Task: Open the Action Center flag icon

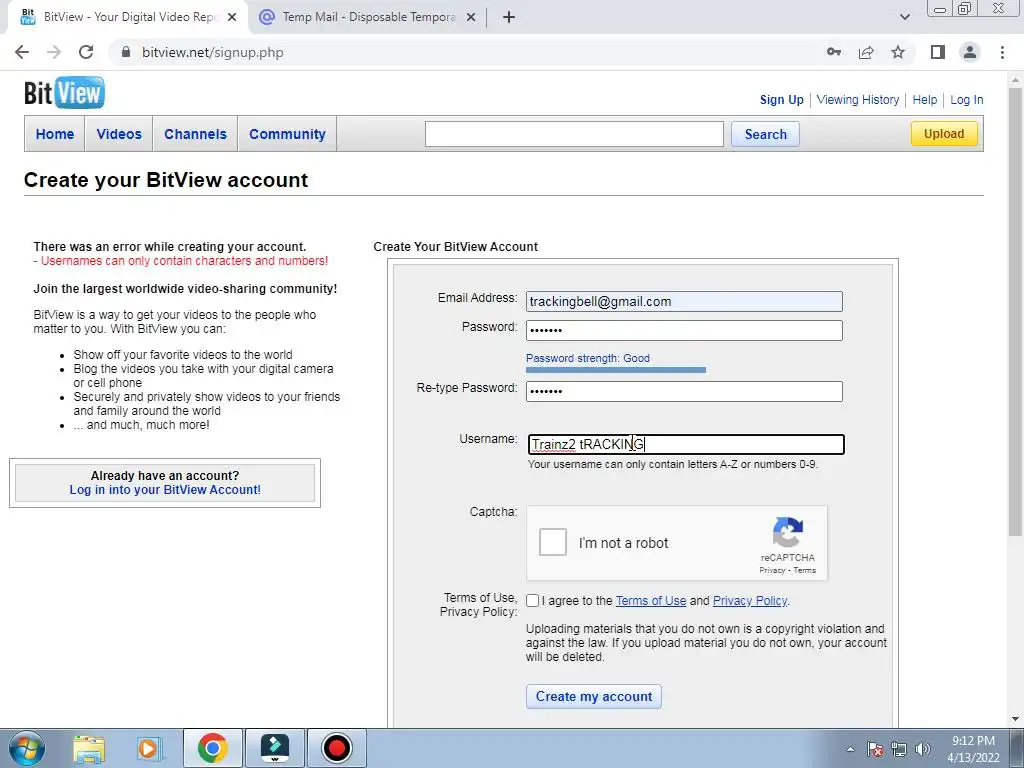Action: click(x=874, y=749)
